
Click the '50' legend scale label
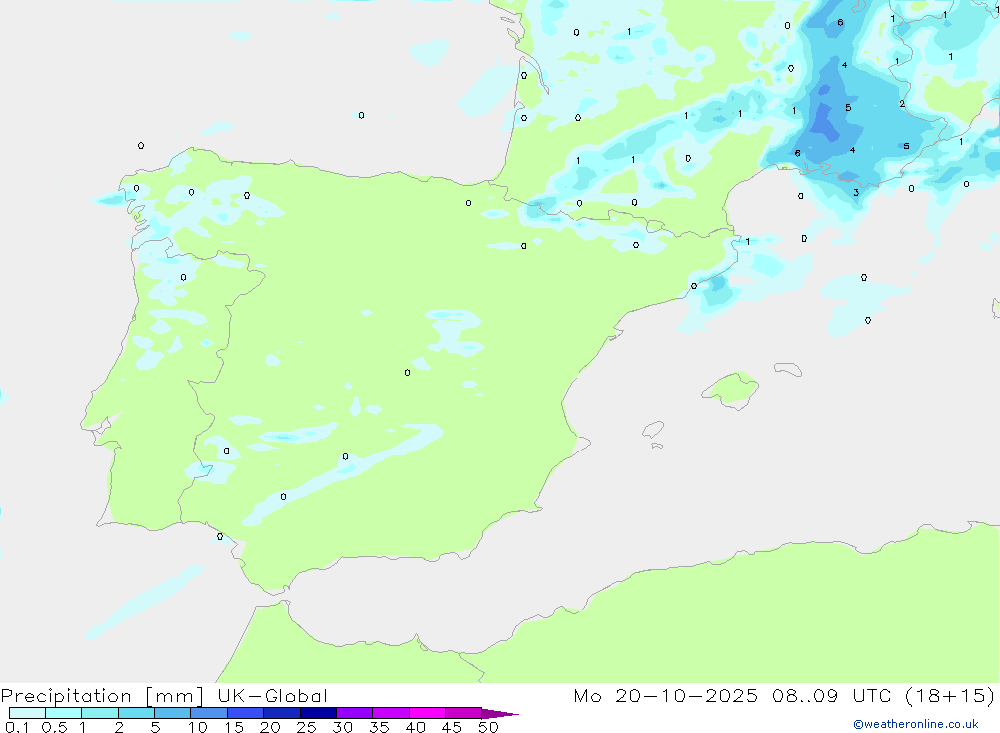[488, 727]
